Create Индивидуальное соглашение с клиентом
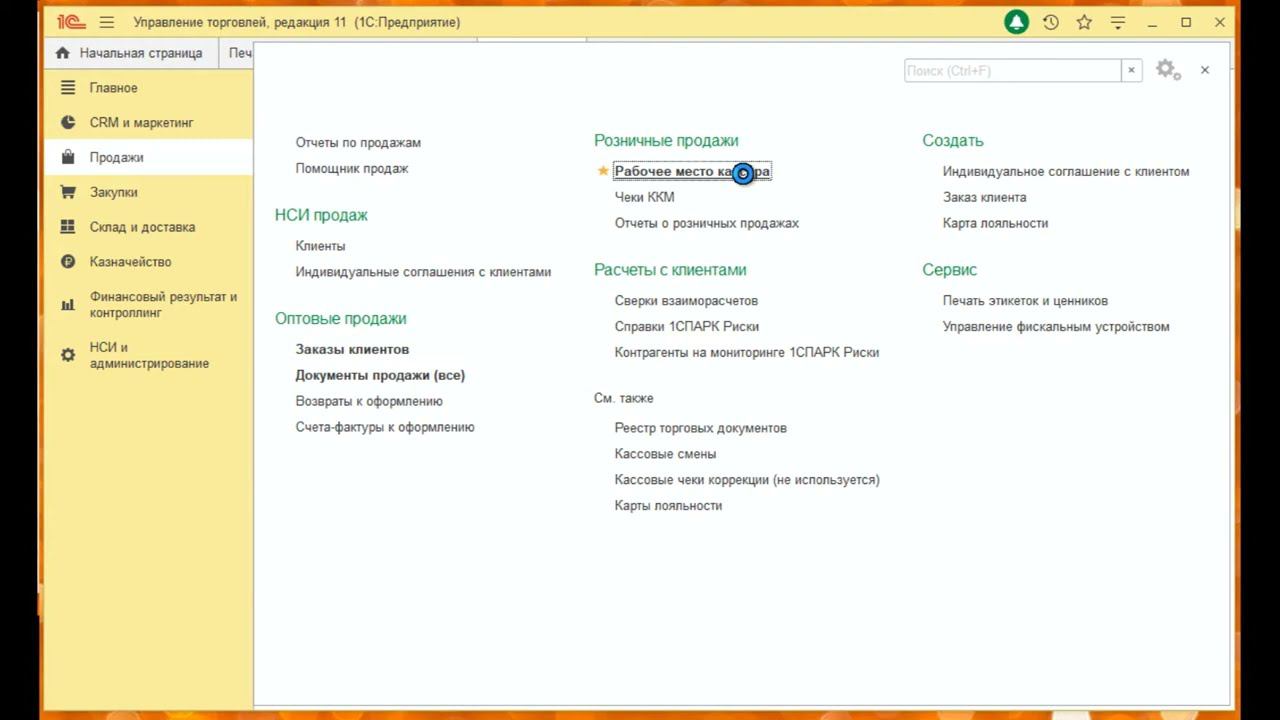1280x720 pixels. 1066,172
